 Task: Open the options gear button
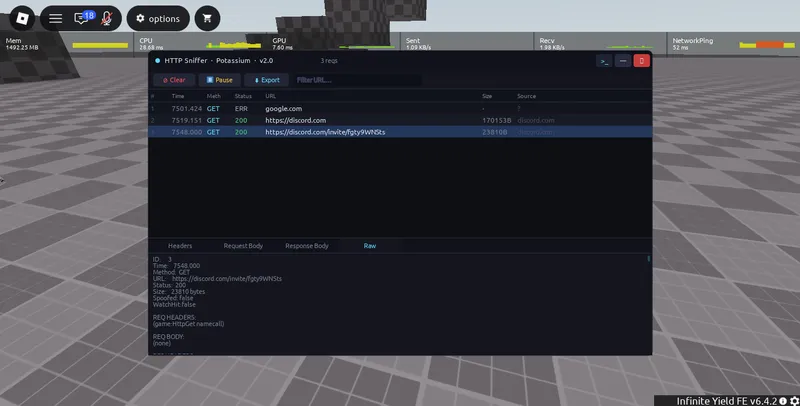coord(158,18)
